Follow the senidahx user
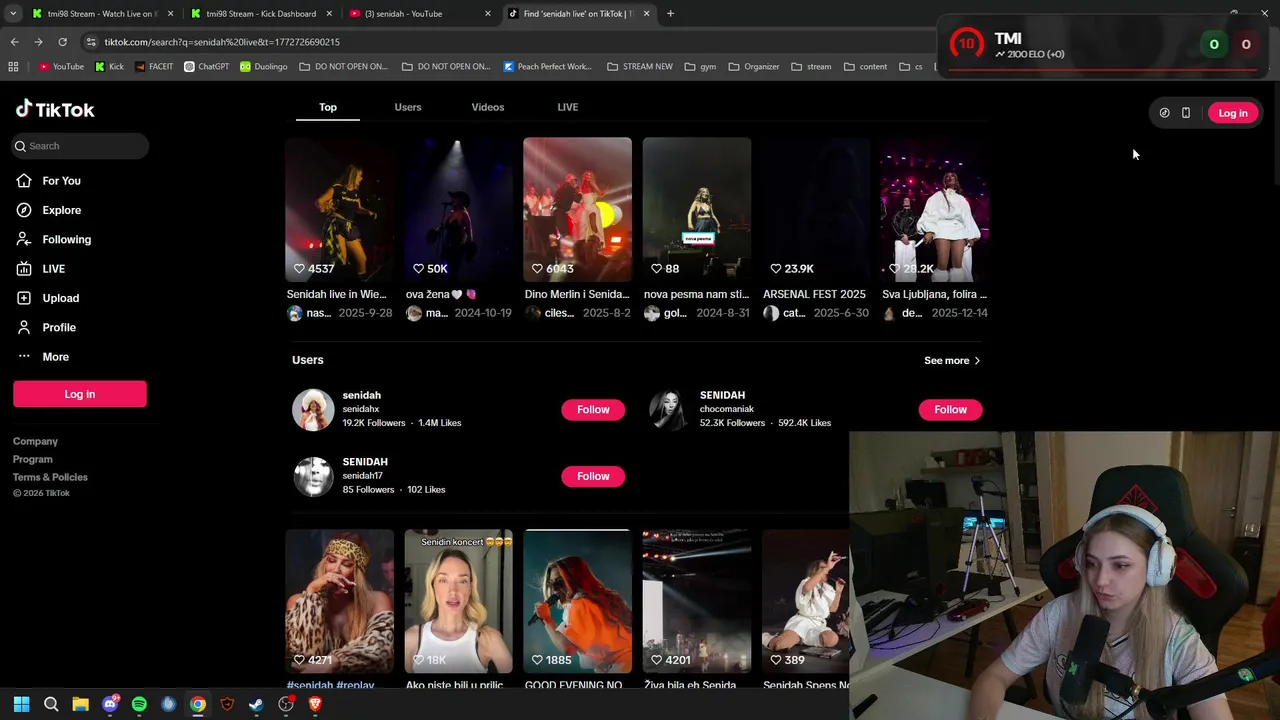 click(x=593, y=410)
